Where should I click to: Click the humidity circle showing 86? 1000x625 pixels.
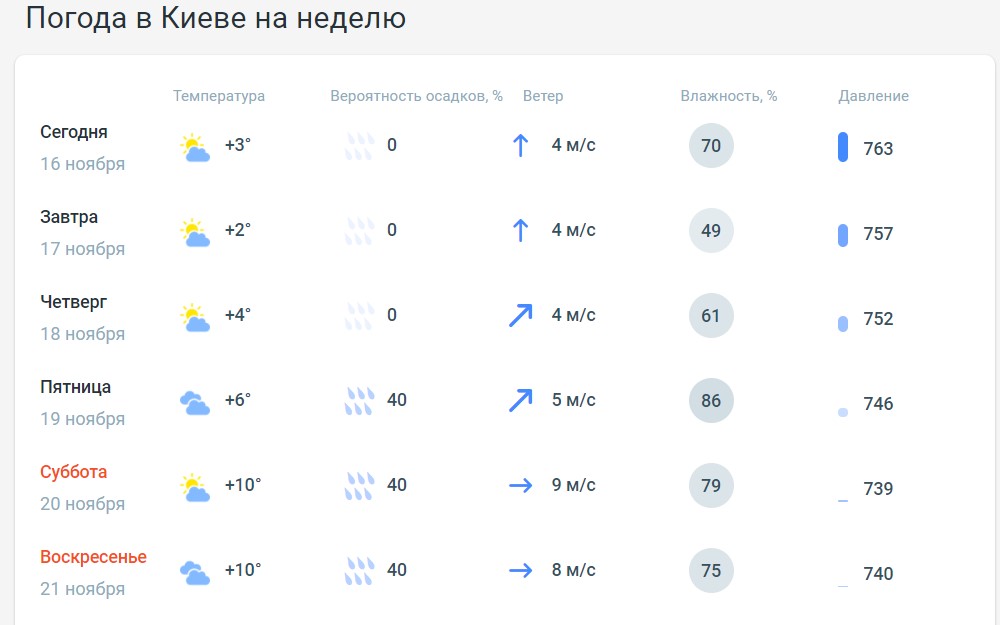pos(711,401)
